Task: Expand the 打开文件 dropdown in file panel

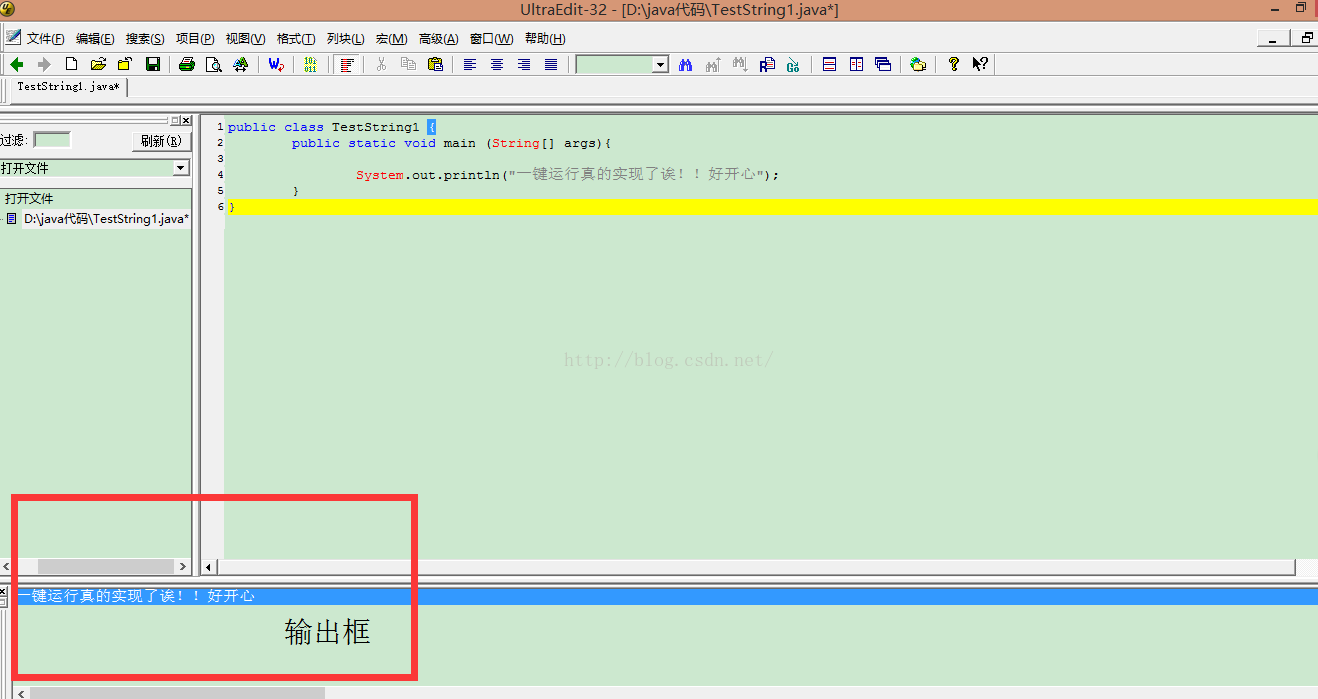Action: (x=180, y=168)
